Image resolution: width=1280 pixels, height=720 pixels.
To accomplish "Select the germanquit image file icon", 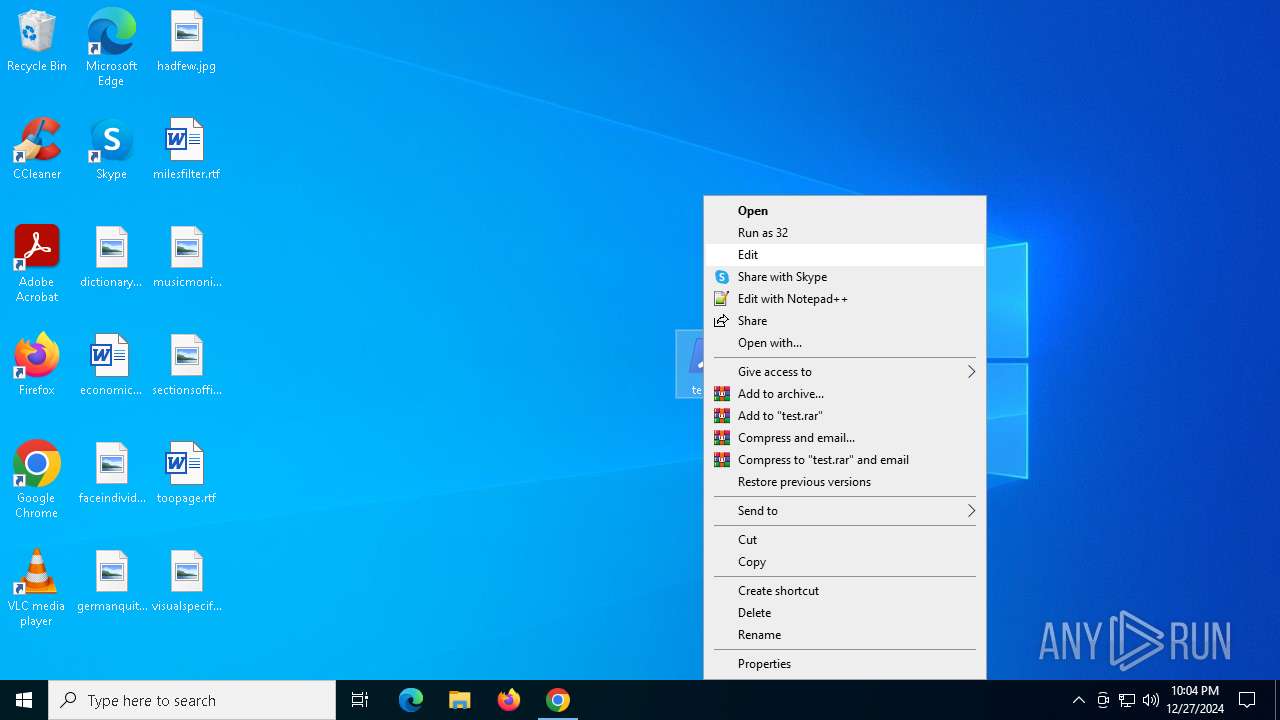I will pyautogui.click(x=111, y=582).
